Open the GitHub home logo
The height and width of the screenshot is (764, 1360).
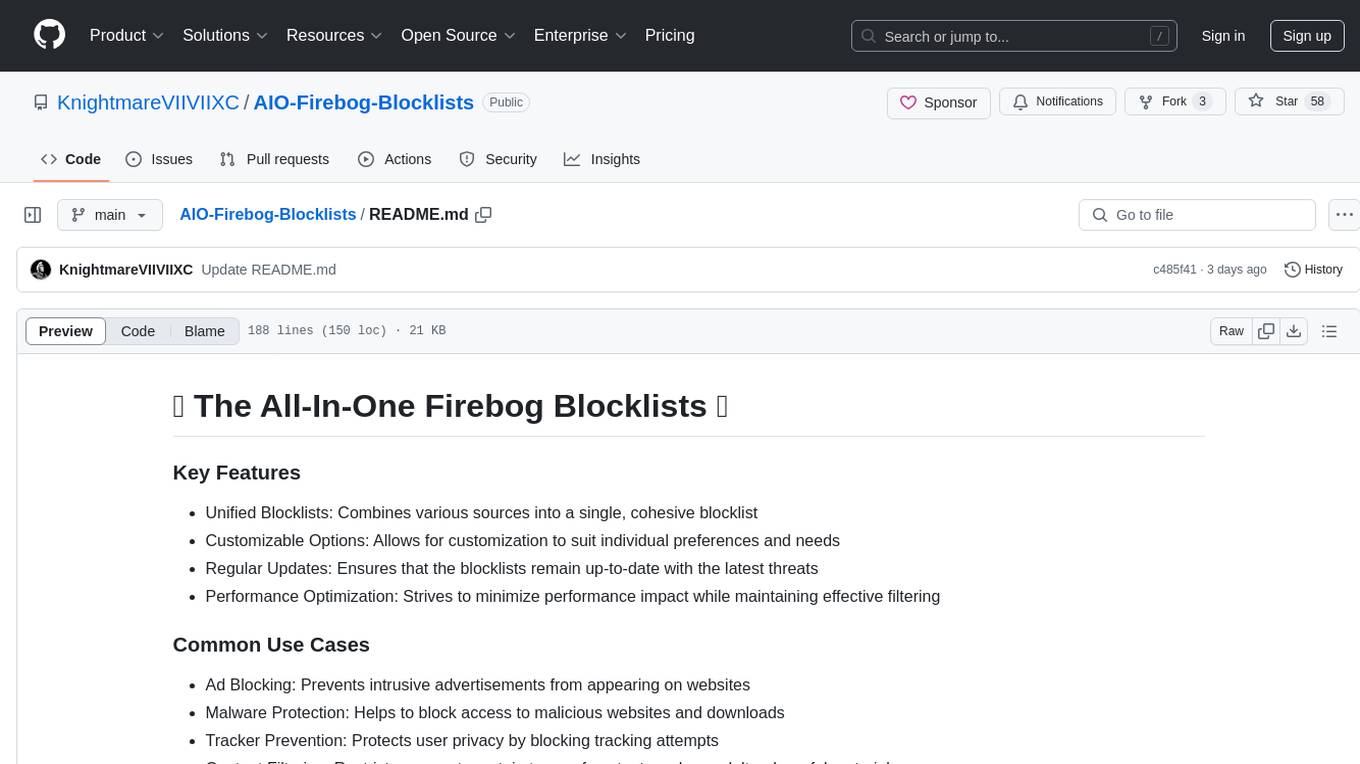(49, 35)
